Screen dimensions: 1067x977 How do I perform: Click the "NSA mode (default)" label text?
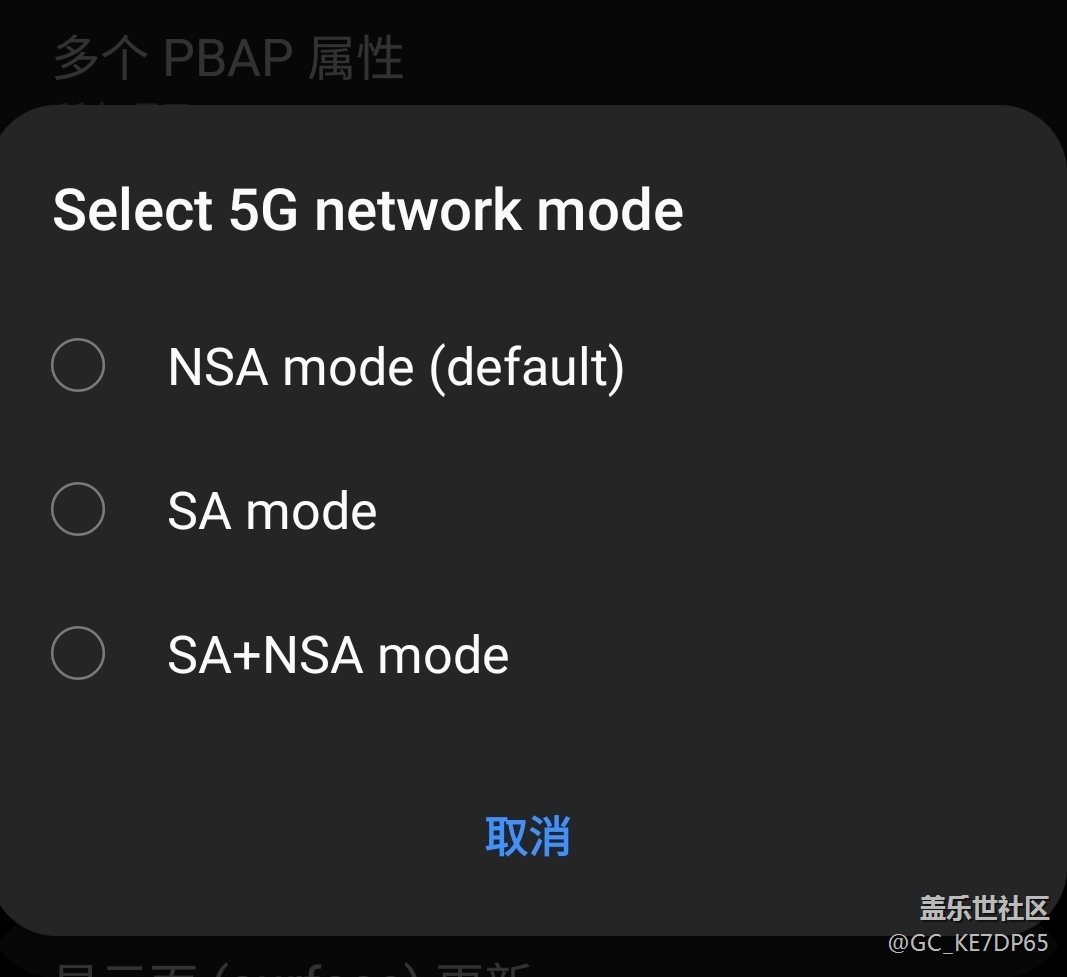coord(396,367)
